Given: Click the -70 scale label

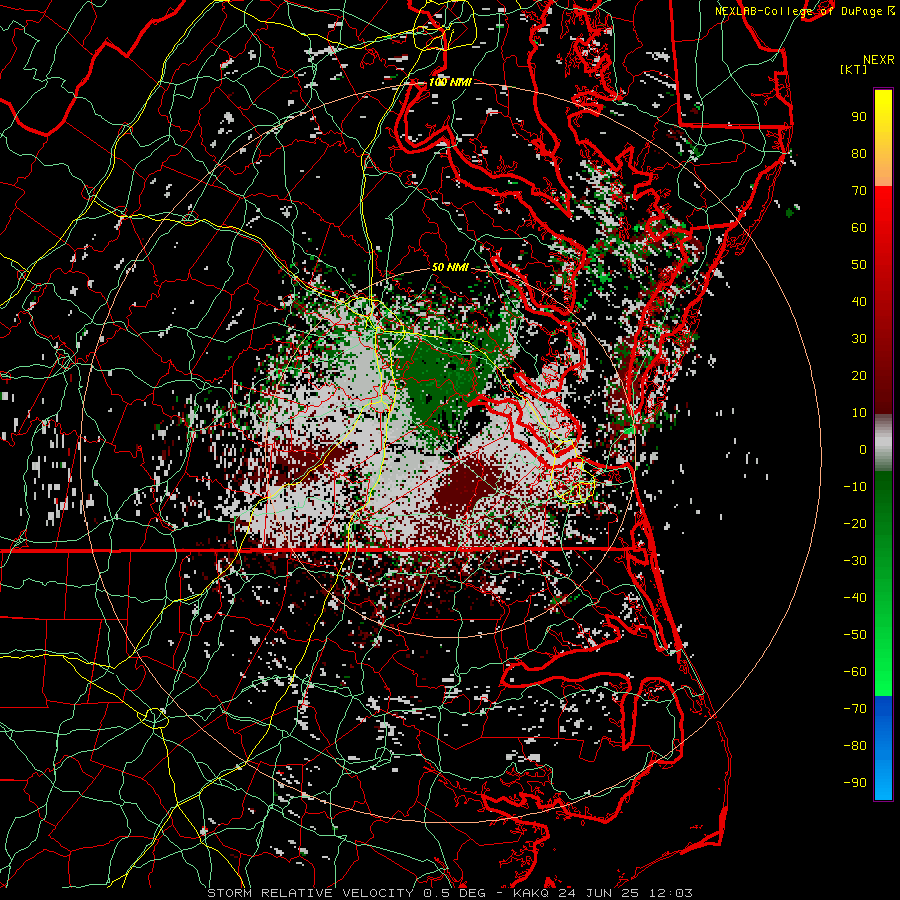Looking at the screenshot, I should point(855,709).
